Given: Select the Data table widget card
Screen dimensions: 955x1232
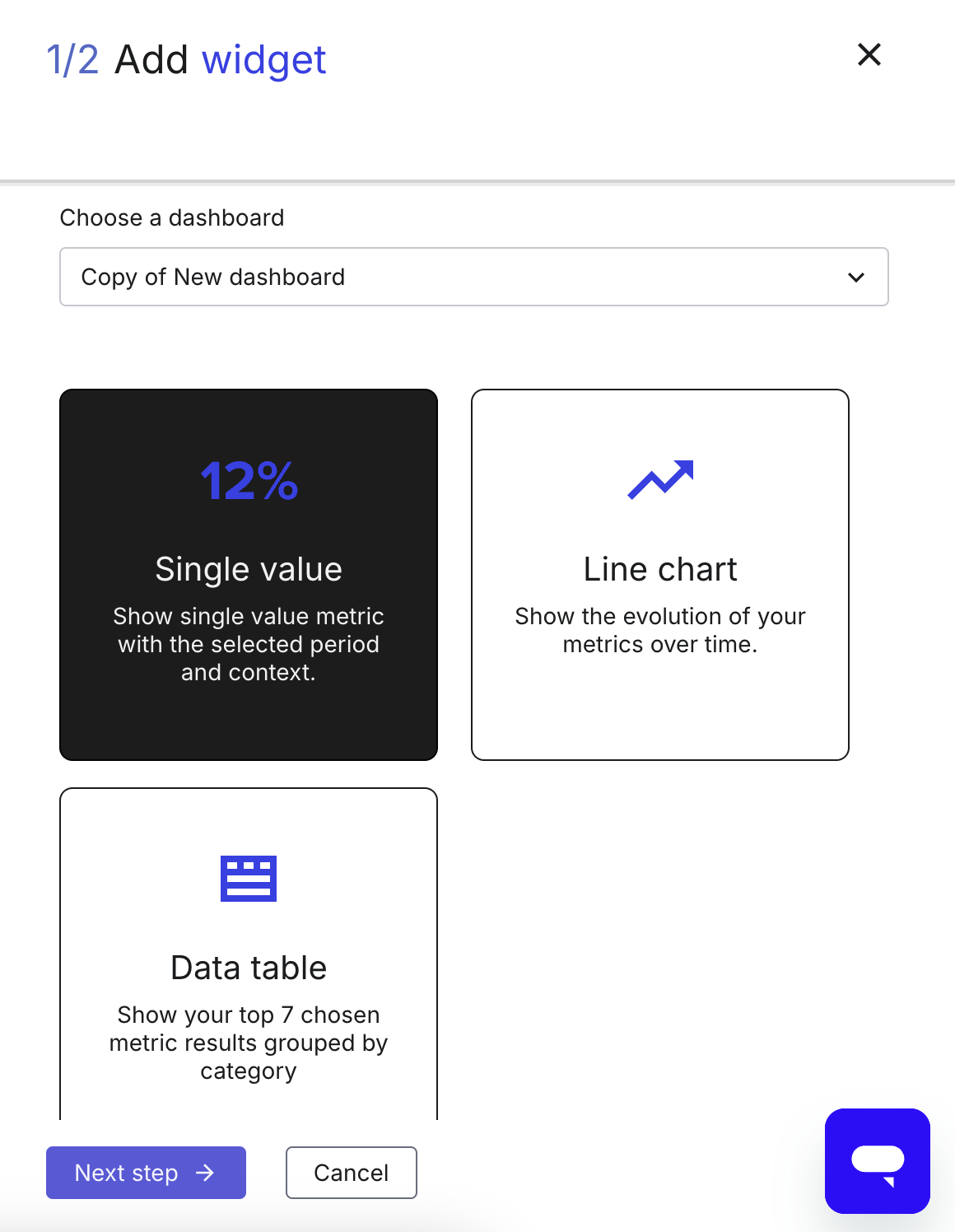Looking at the screenshot, I should click(249, 954).
